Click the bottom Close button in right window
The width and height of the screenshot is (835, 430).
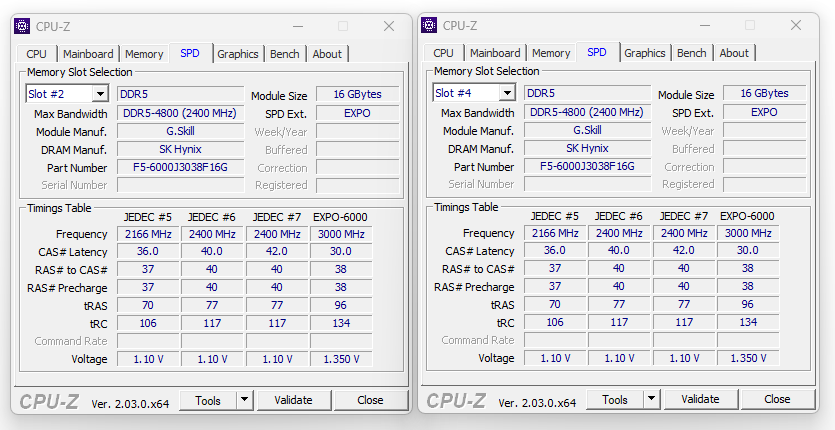tap(777, 399)
